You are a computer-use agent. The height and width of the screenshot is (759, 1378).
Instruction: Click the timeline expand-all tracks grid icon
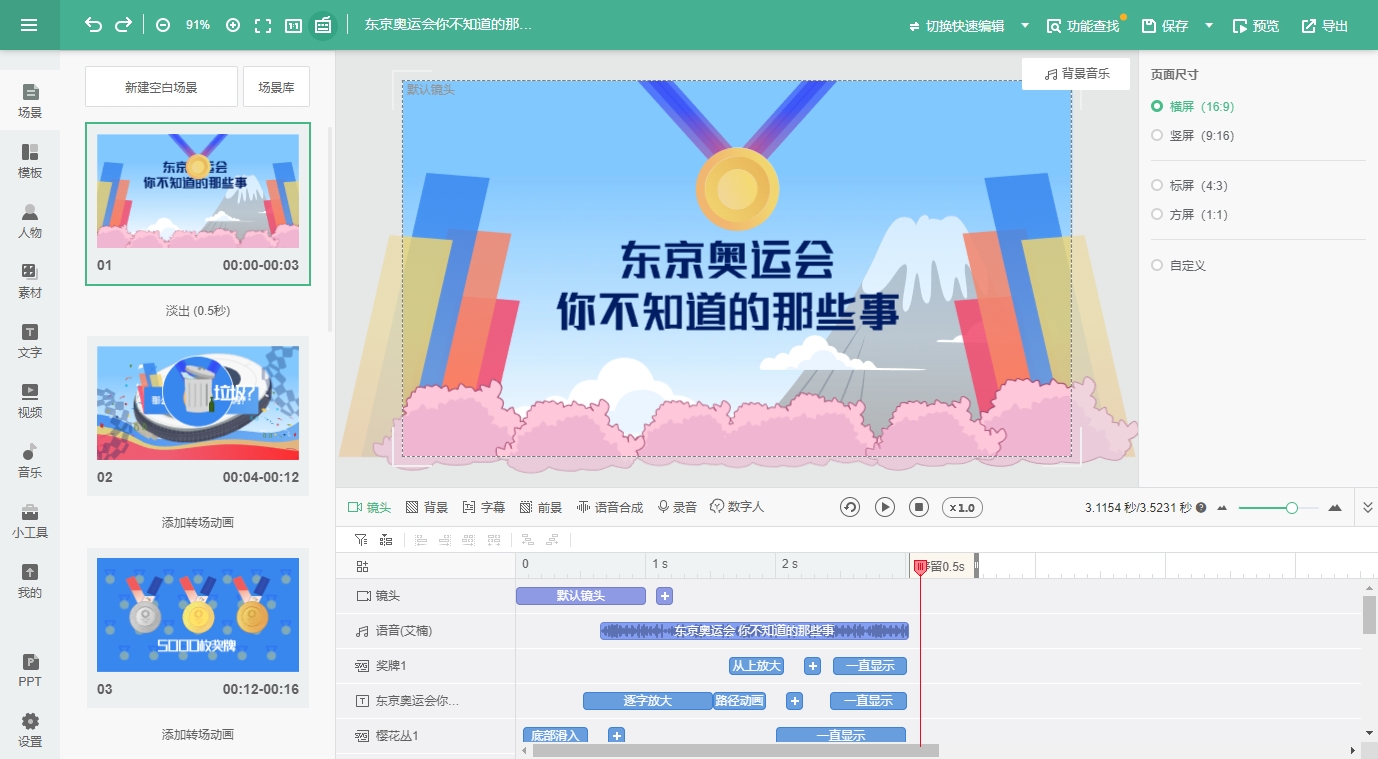pos(361,566)
